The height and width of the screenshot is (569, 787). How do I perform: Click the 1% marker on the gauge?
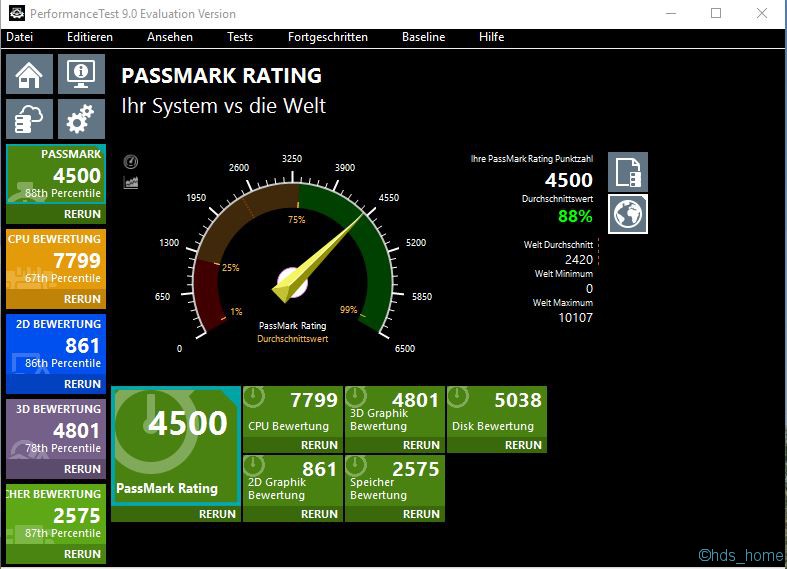(236, 312)
